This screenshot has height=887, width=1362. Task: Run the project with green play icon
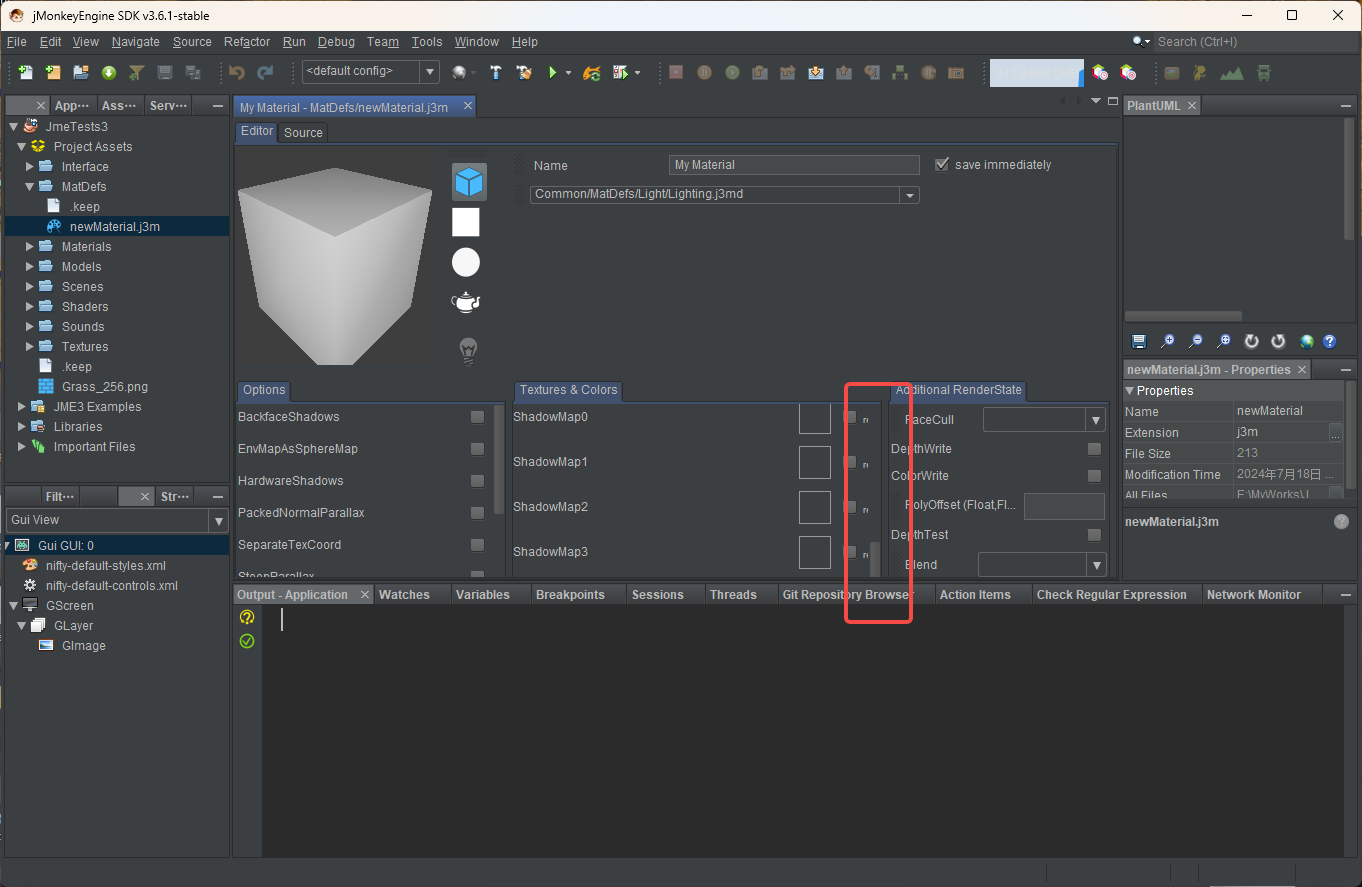point(551,72)
